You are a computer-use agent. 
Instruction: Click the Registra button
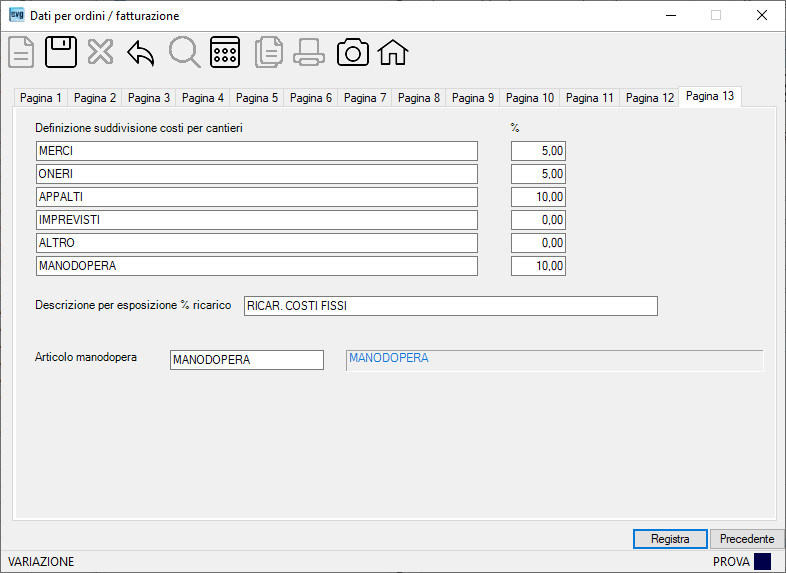pos(670,539)
